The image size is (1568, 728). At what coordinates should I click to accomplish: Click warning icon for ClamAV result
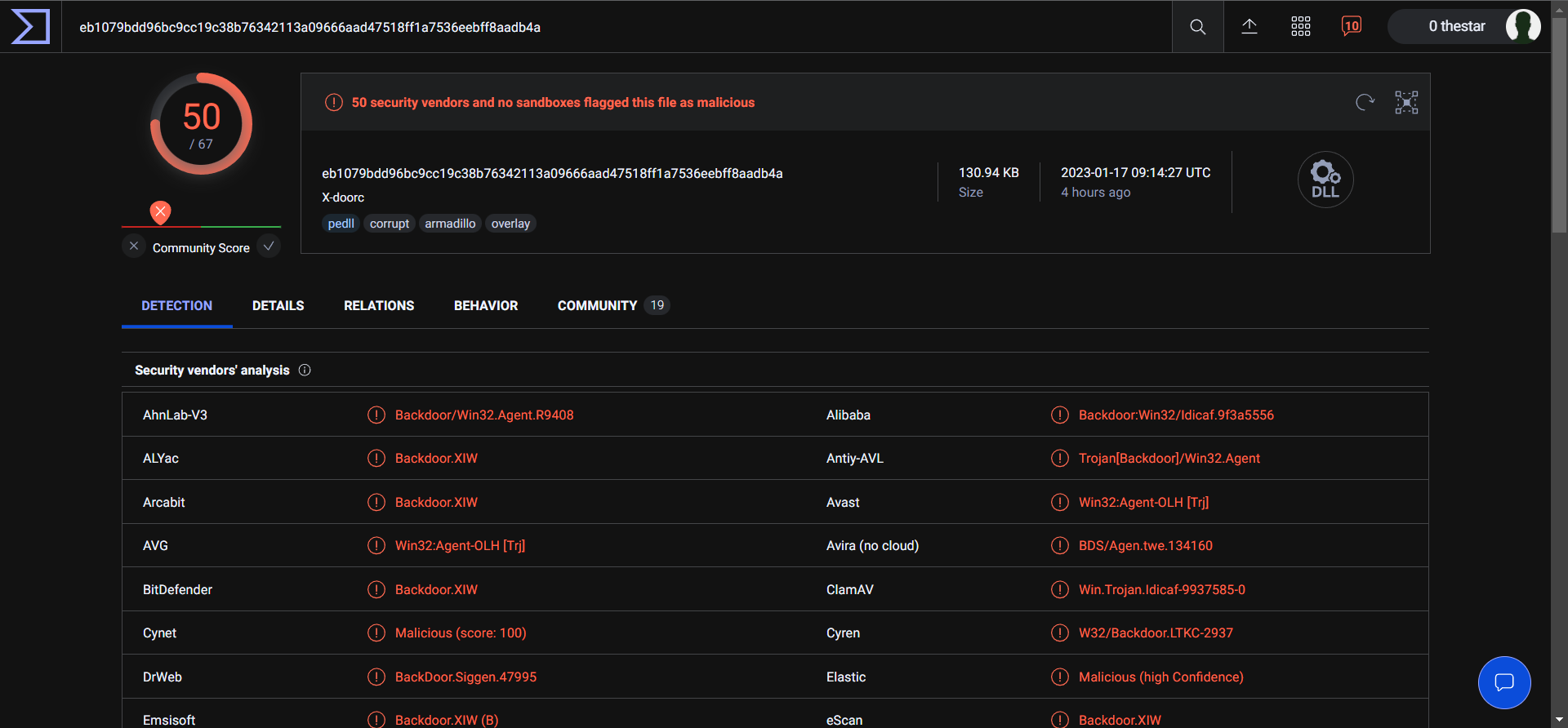pos(1060,589)
